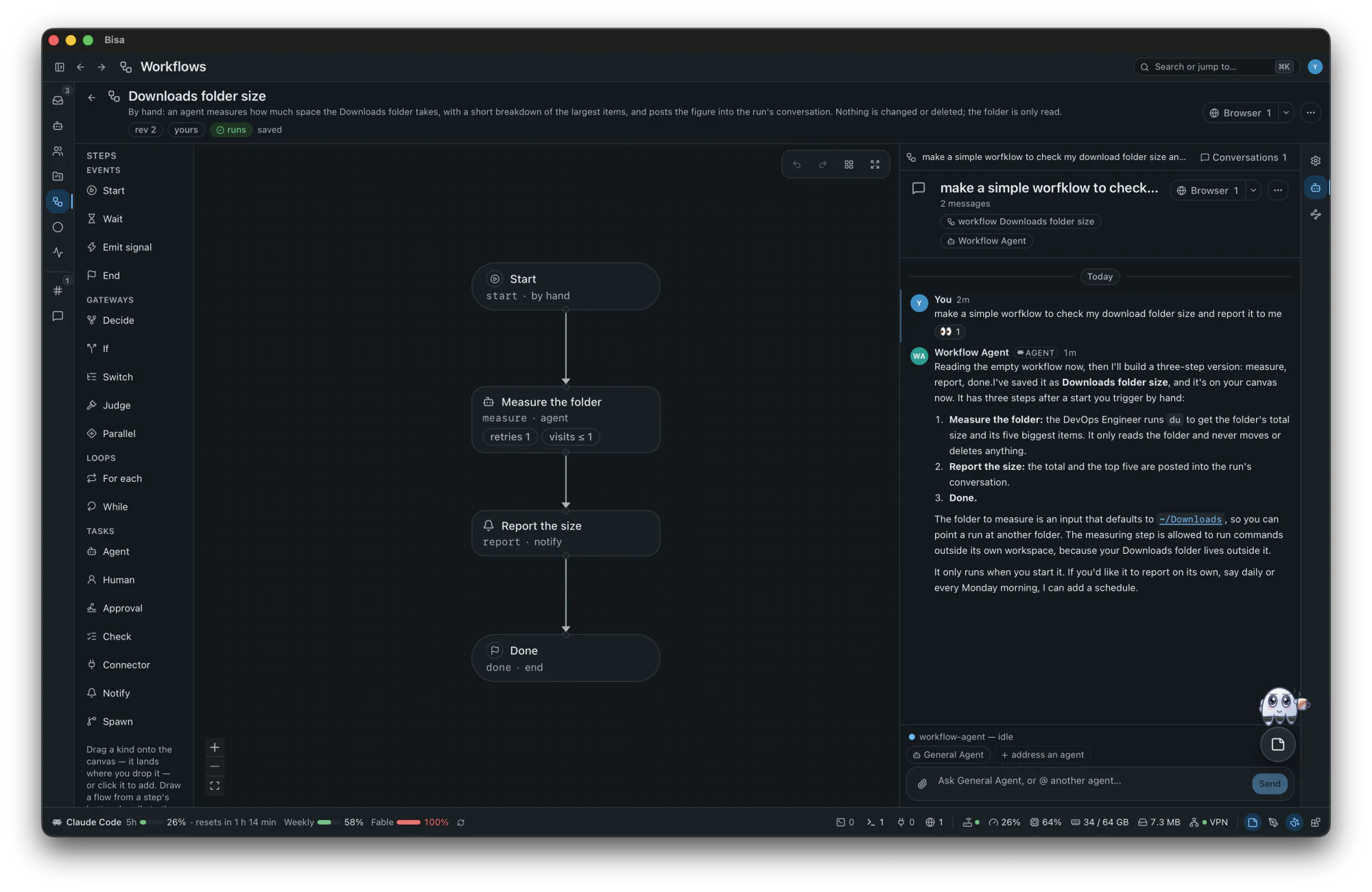Screen dimensions: 1372x892
Task: Click the Send button
Action: pyautogui.click(x=1269, y=784)
